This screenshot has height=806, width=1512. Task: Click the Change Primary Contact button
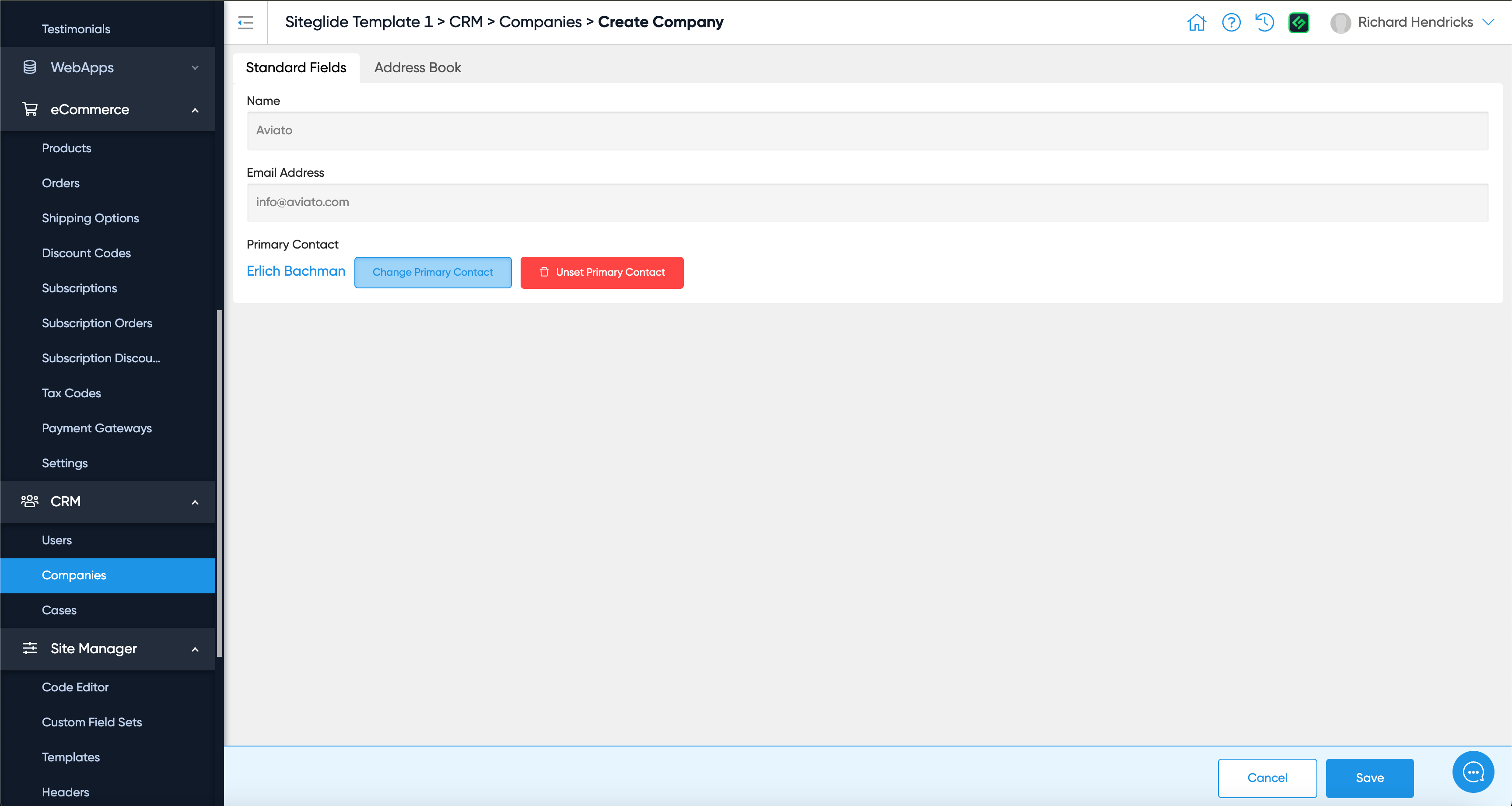point(433,272)
